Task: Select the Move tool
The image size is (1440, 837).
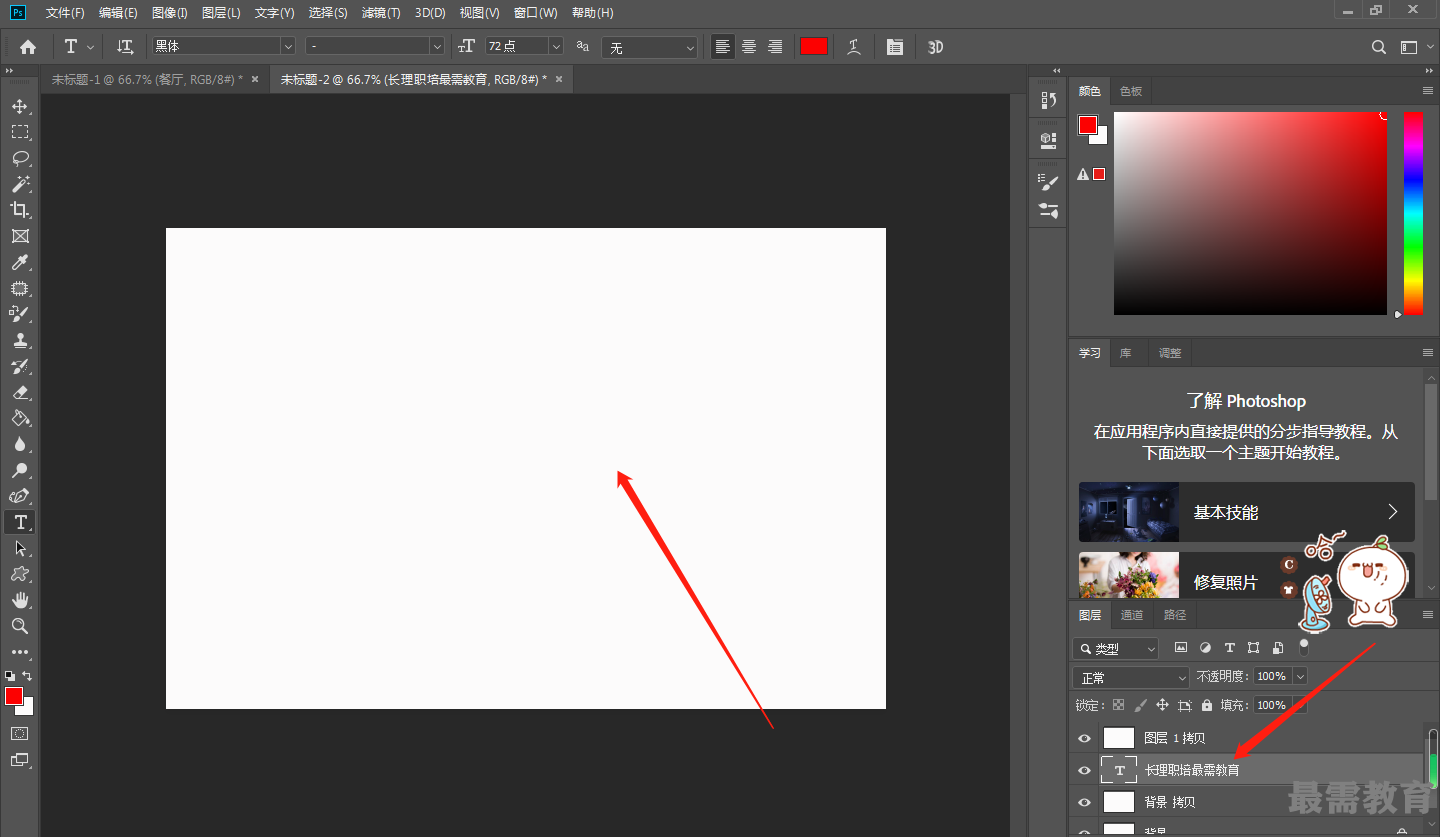Action: pyautogui.click(x=20, y=106)
